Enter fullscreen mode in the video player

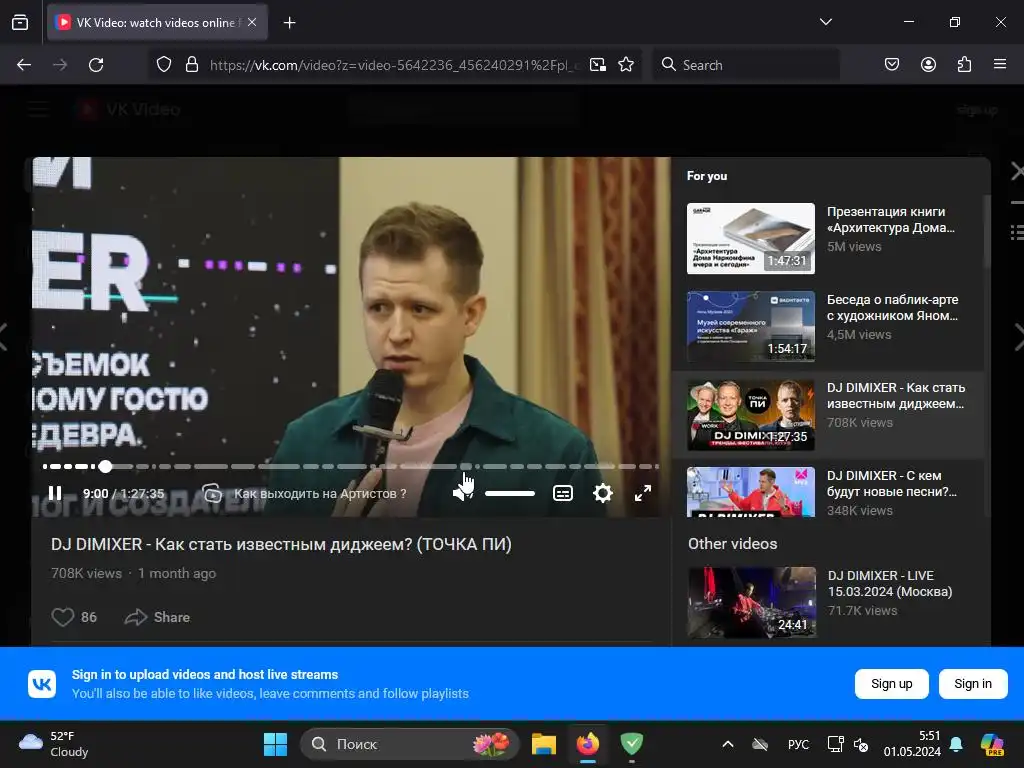(x=643, y=493)
